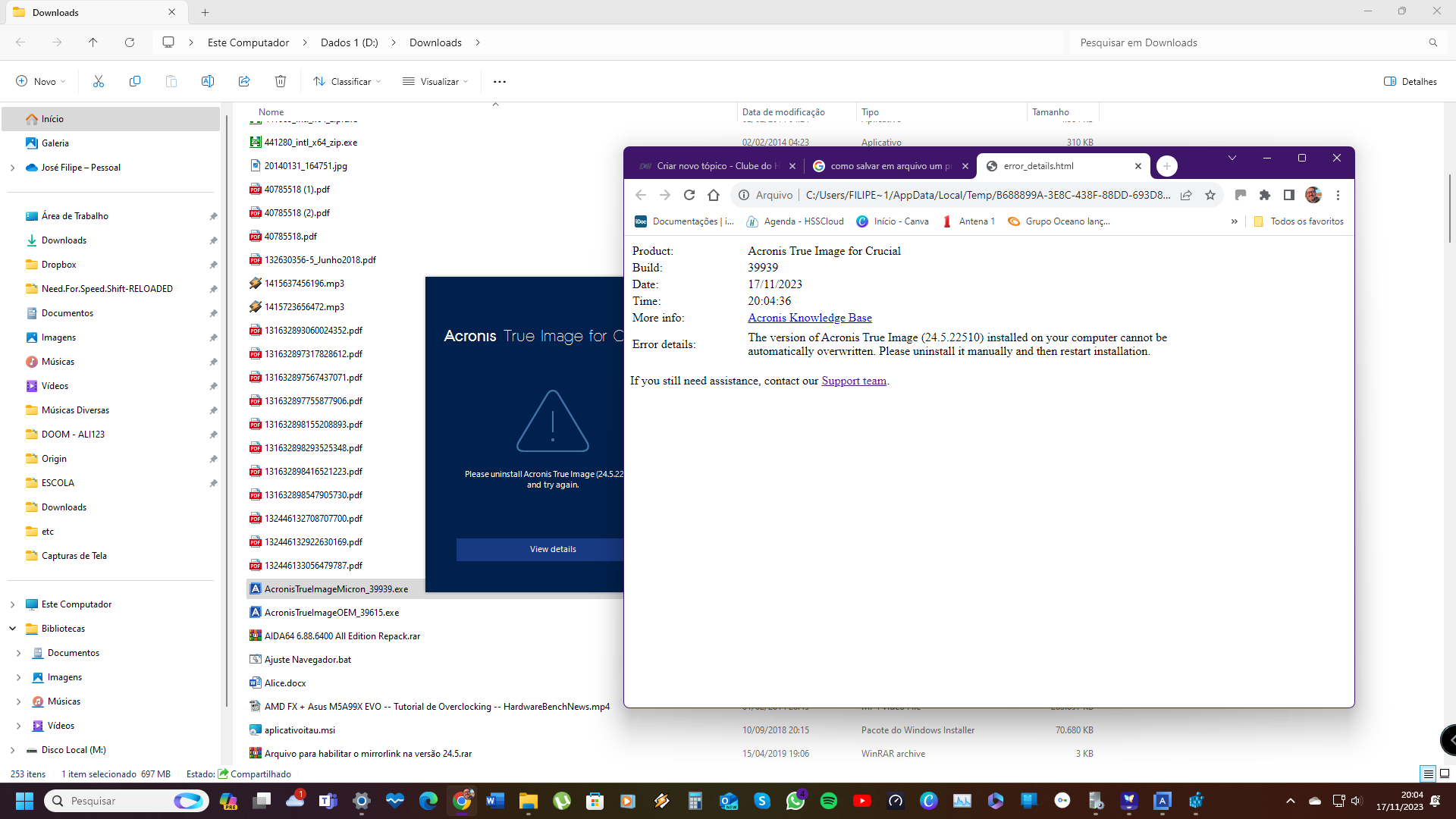Switch to thumbnails view icon in status bar
Image resolution: width=1456 pixels, height=819 pixels.
pyautogui.click(x=1445, y=773)
